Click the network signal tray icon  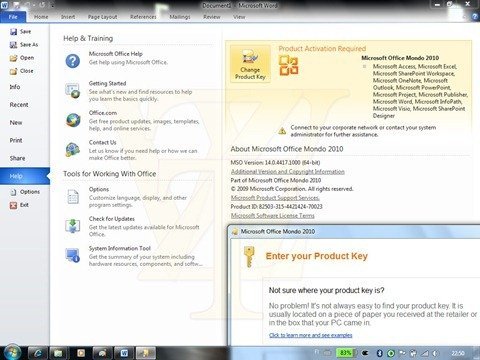[x=424, y=353]
